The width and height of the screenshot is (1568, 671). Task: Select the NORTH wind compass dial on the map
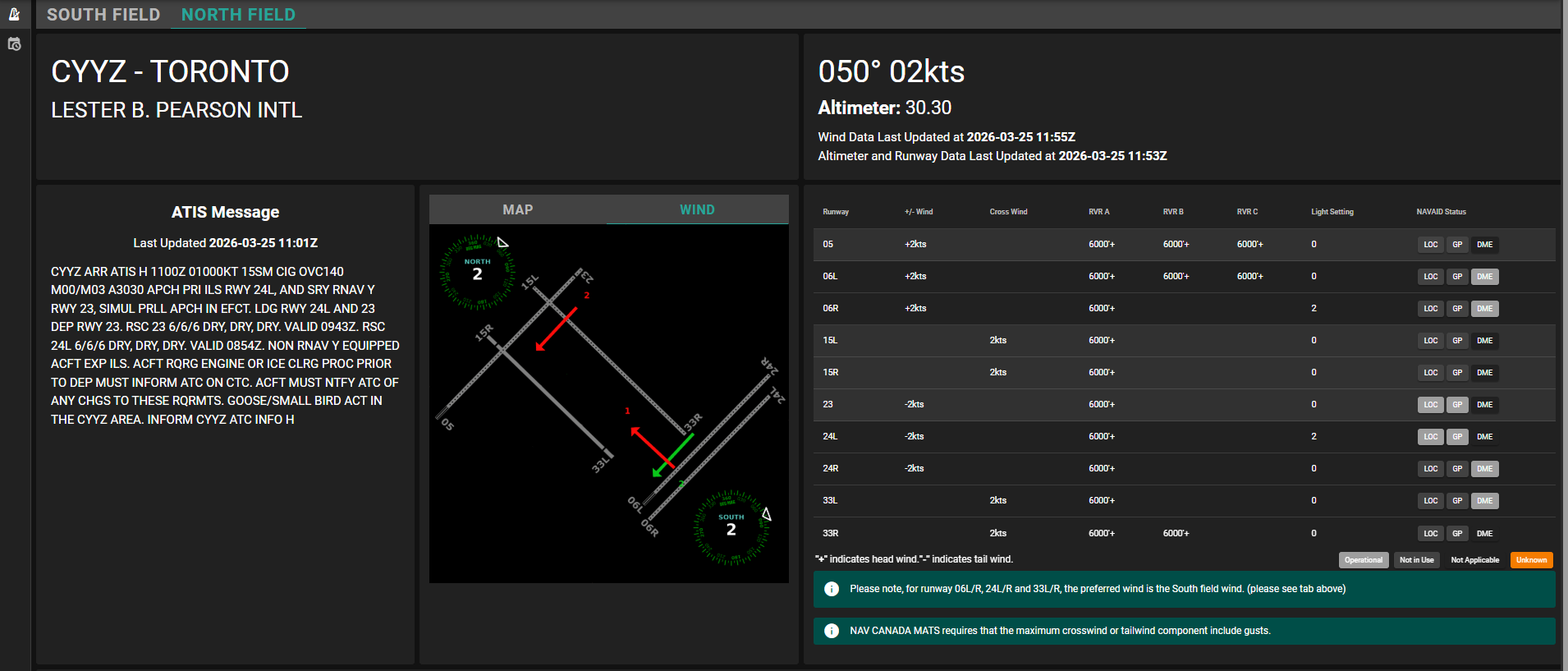(477, 272)
